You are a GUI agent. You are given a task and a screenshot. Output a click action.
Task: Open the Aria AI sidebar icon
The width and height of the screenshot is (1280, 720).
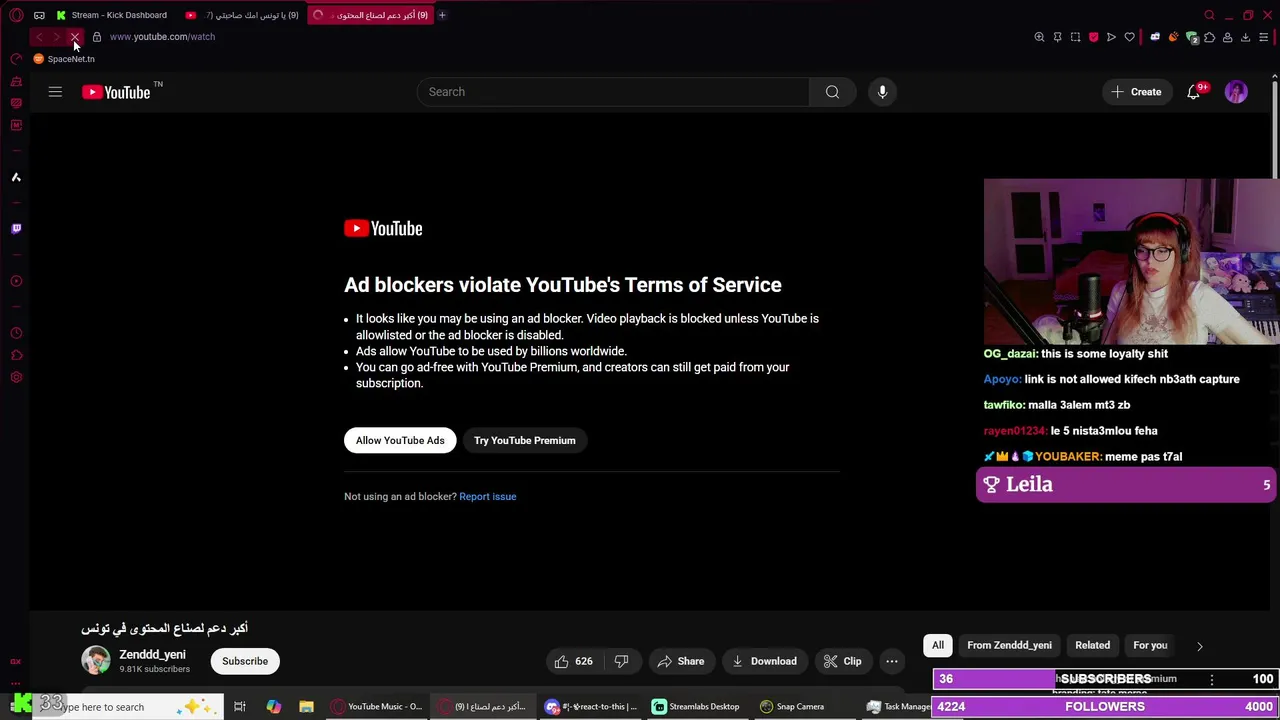point(16,177)
